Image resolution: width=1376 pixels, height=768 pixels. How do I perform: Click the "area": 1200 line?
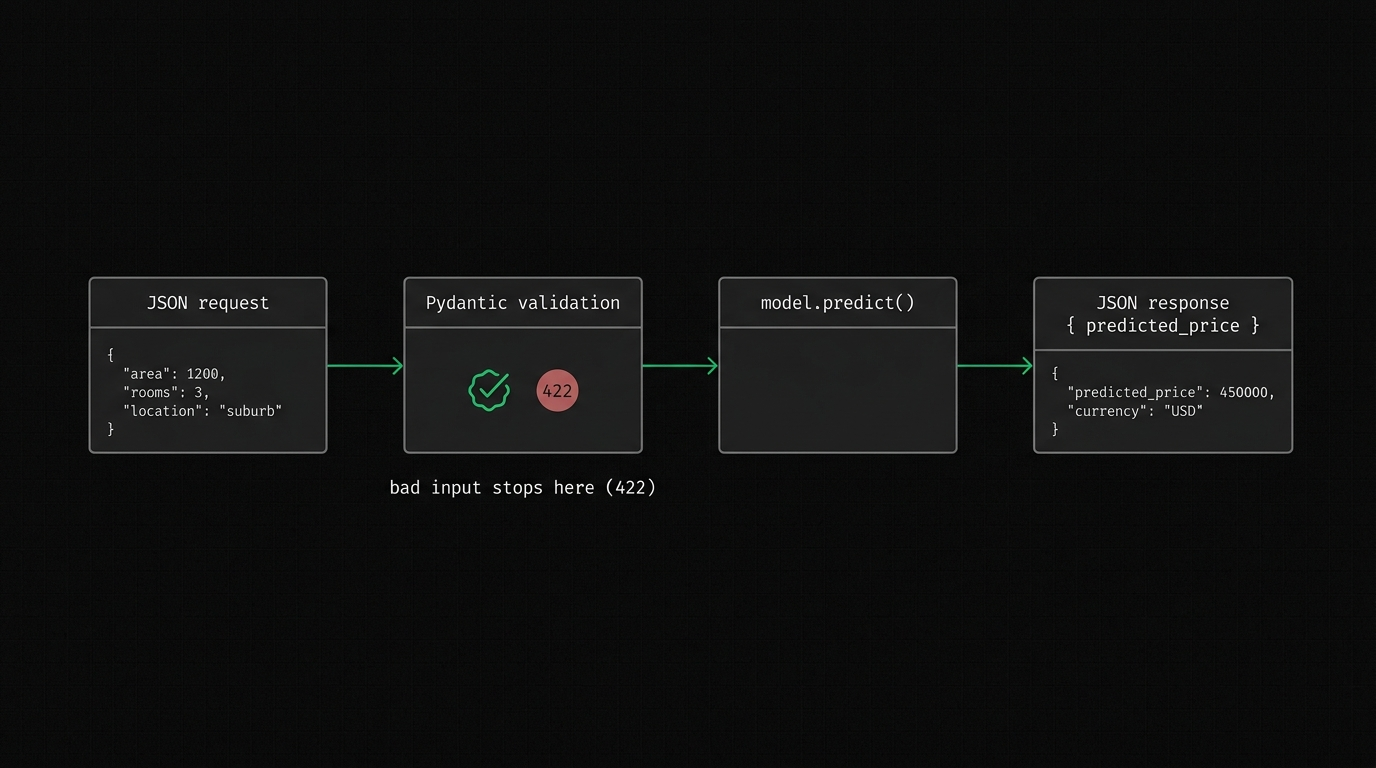tap(175, 374)
